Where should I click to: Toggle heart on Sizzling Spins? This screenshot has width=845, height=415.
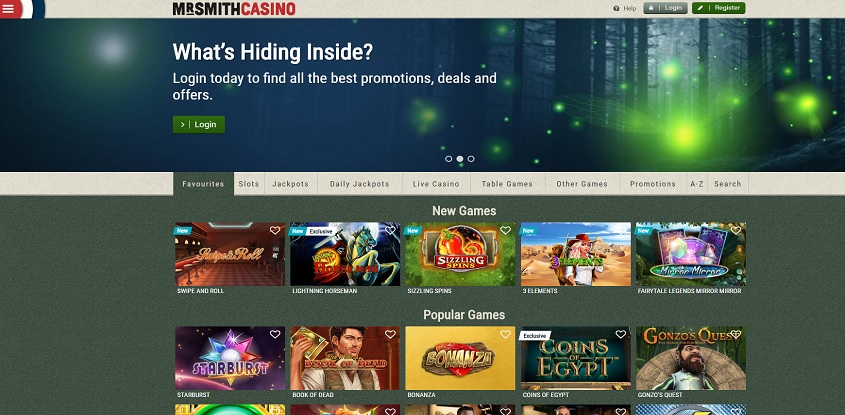pos(505,230)
